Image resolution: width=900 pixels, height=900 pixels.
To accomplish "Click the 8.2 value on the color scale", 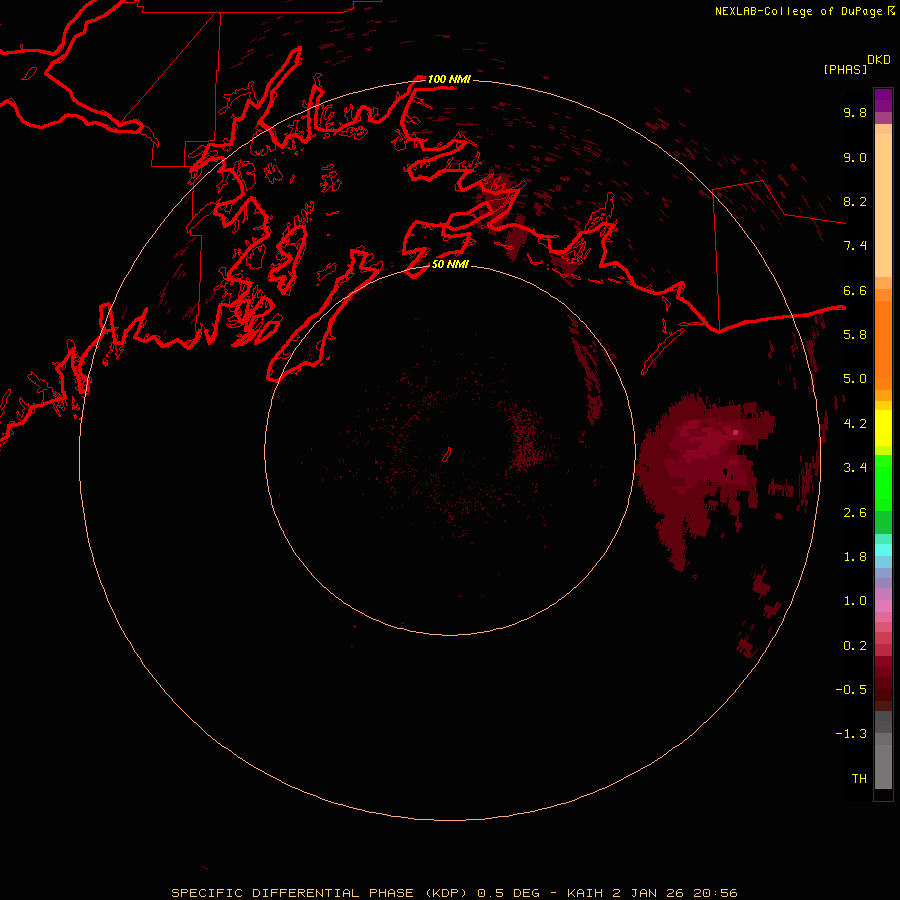I will [855, 201].
